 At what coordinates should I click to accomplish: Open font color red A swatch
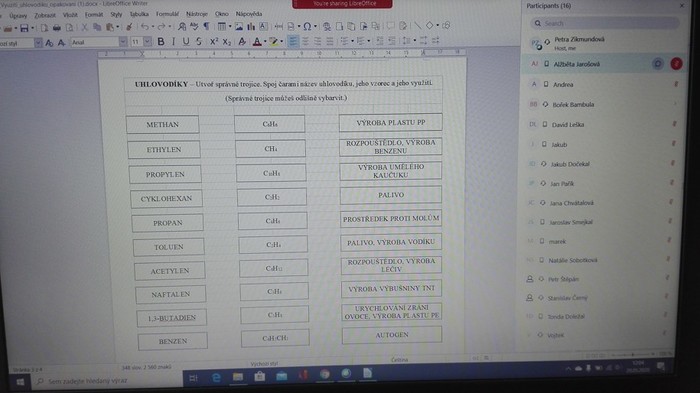pyautogui.click(x=257, y=42)
